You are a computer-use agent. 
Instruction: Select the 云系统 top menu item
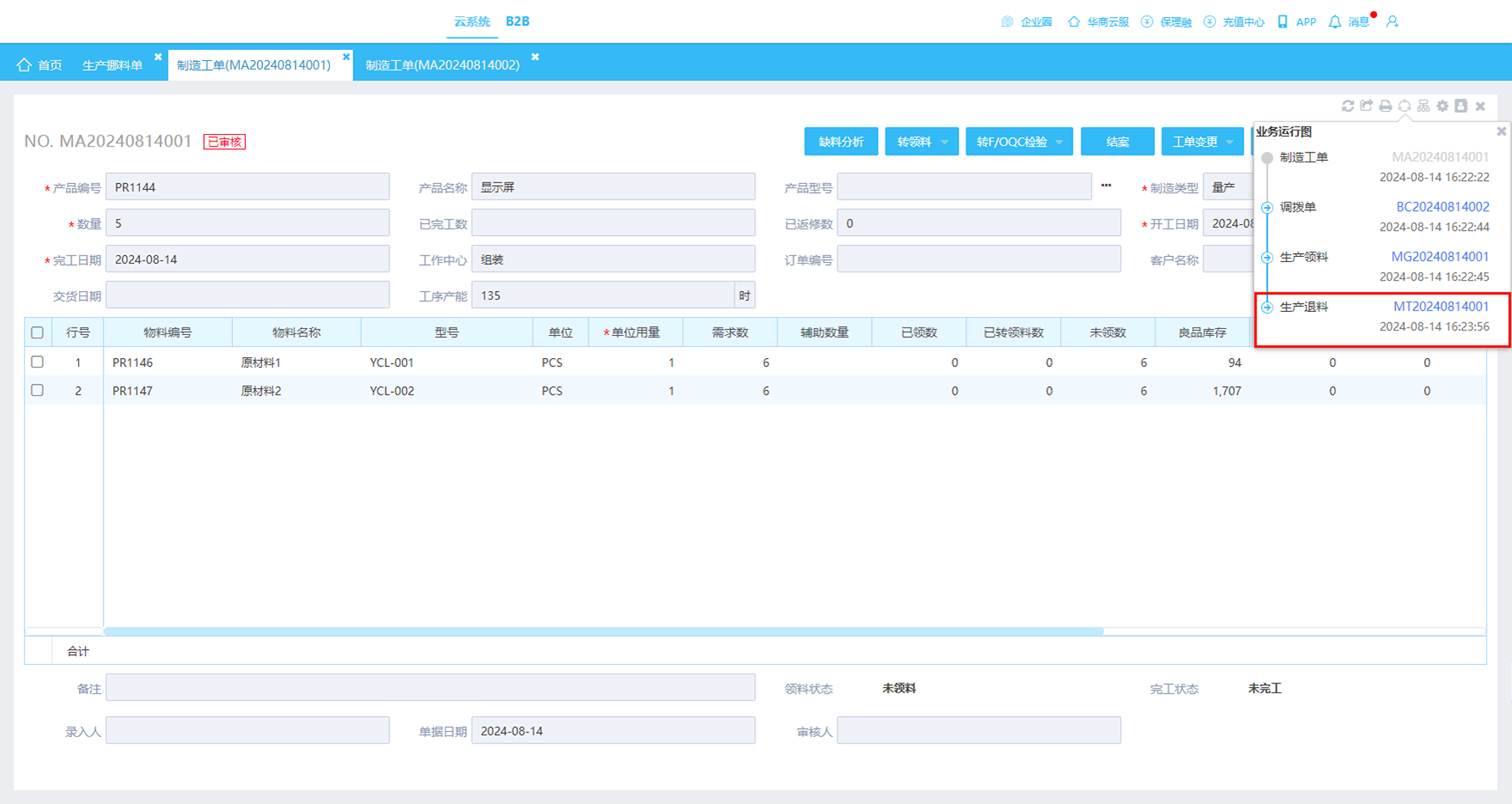pyautogui.click(x=472, y=22)
